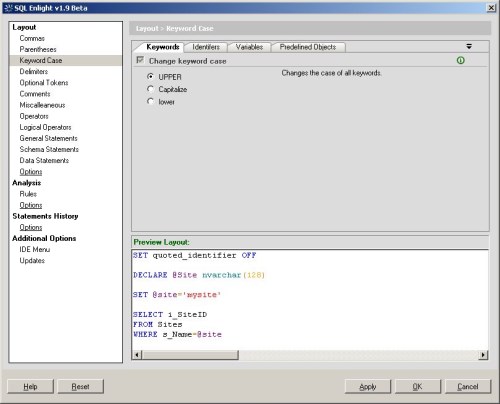This screenshot has height=404, width=500.
Task: Select Data Statements item
Action: click(x=44, y=160)
